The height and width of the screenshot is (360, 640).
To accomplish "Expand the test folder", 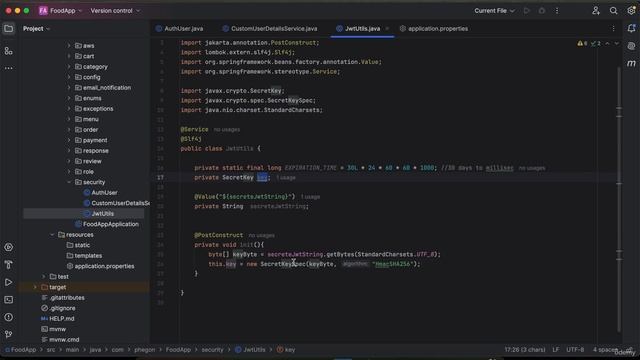I will click(44, 277).
